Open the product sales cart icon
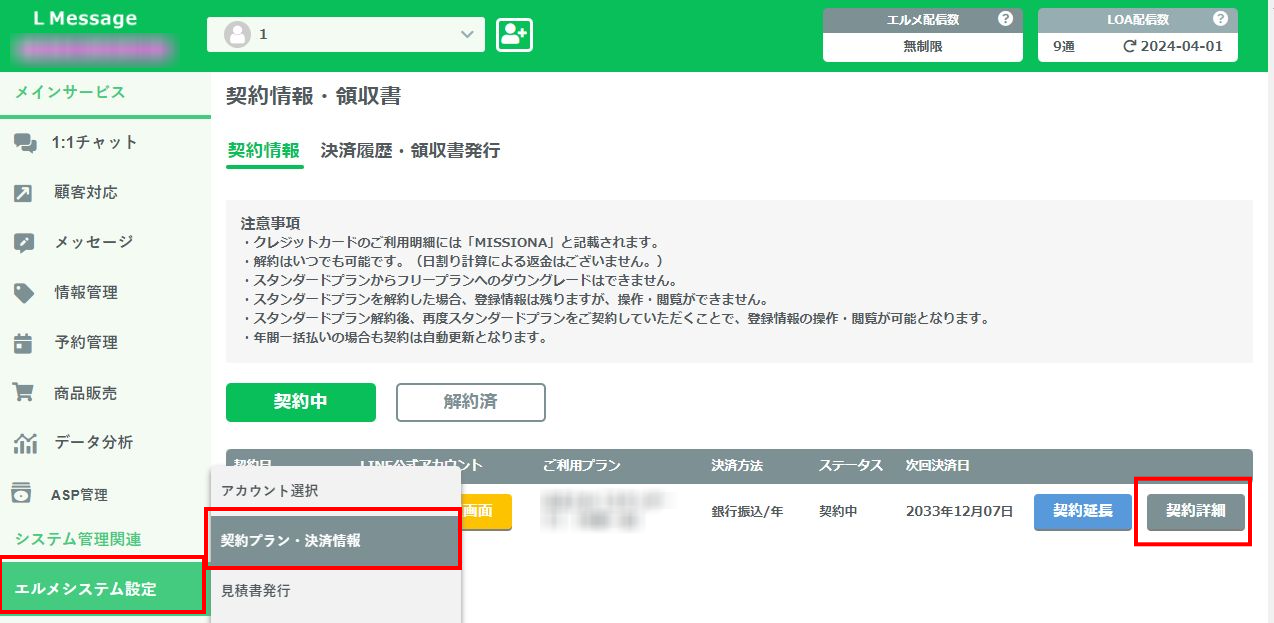The image size is (1274, 623). (x=24, y=392)
